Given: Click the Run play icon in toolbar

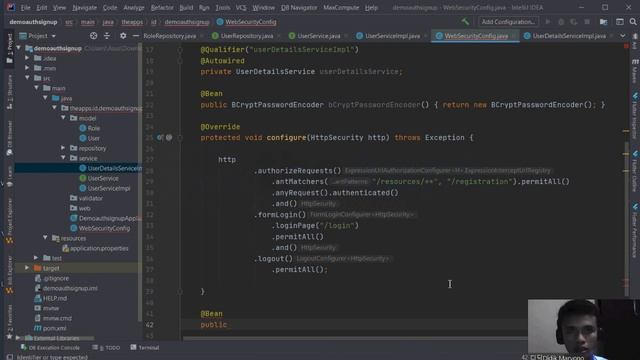Looking at the screenshot, I should coord(548,22).
